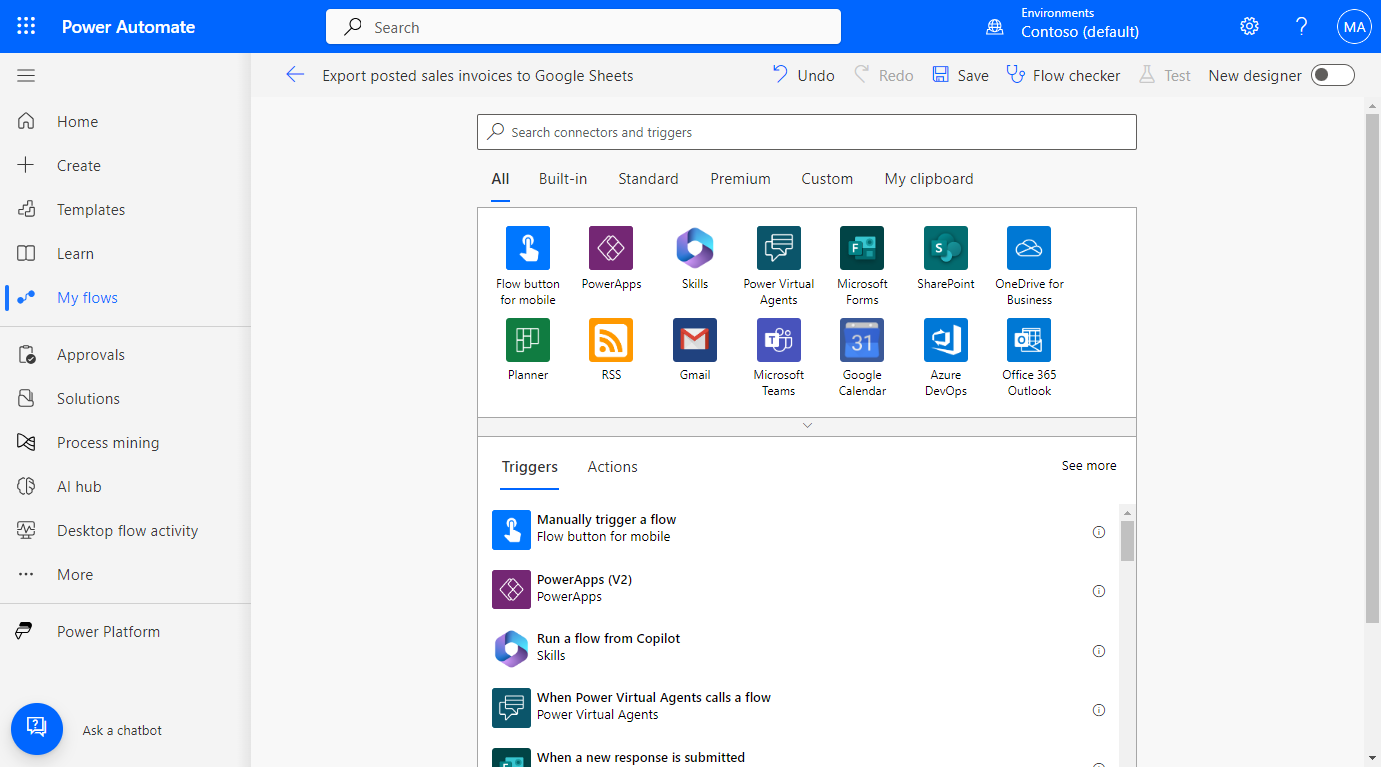Open the Gmail connector
The width and height of the screenshot is (1381, 767).
point(694,339)
